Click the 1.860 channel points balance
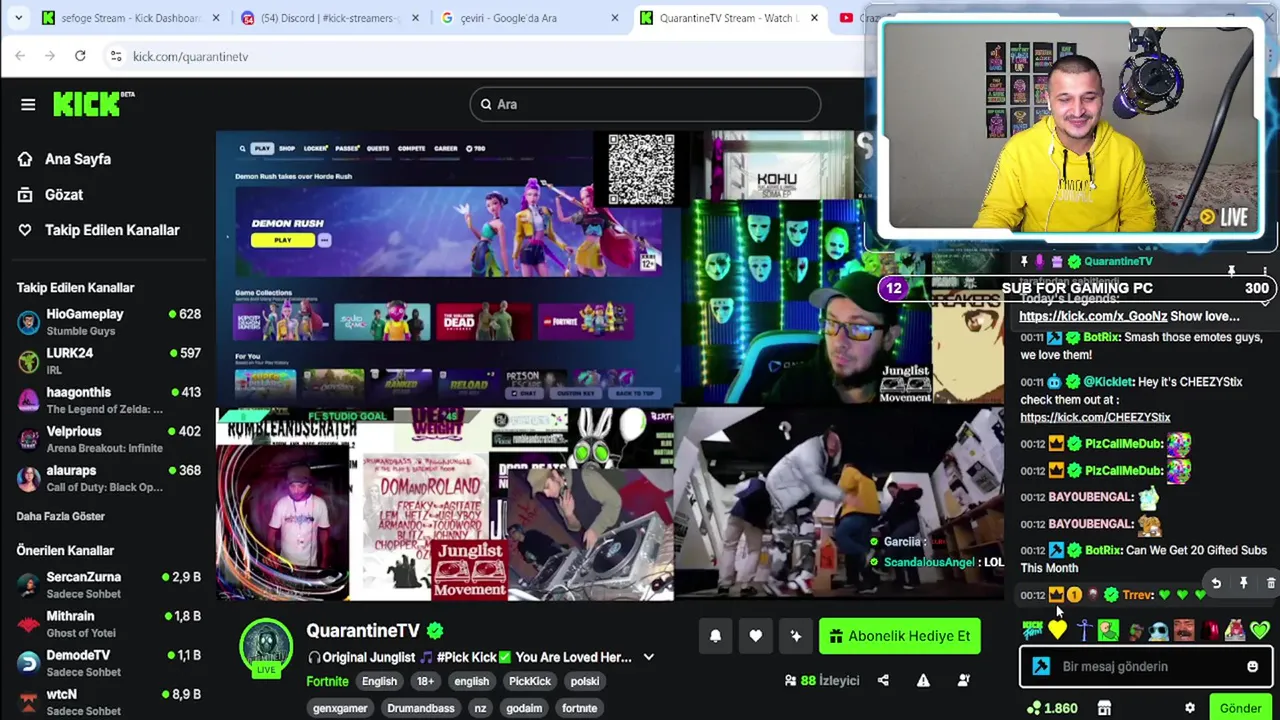 point(1052,708)
